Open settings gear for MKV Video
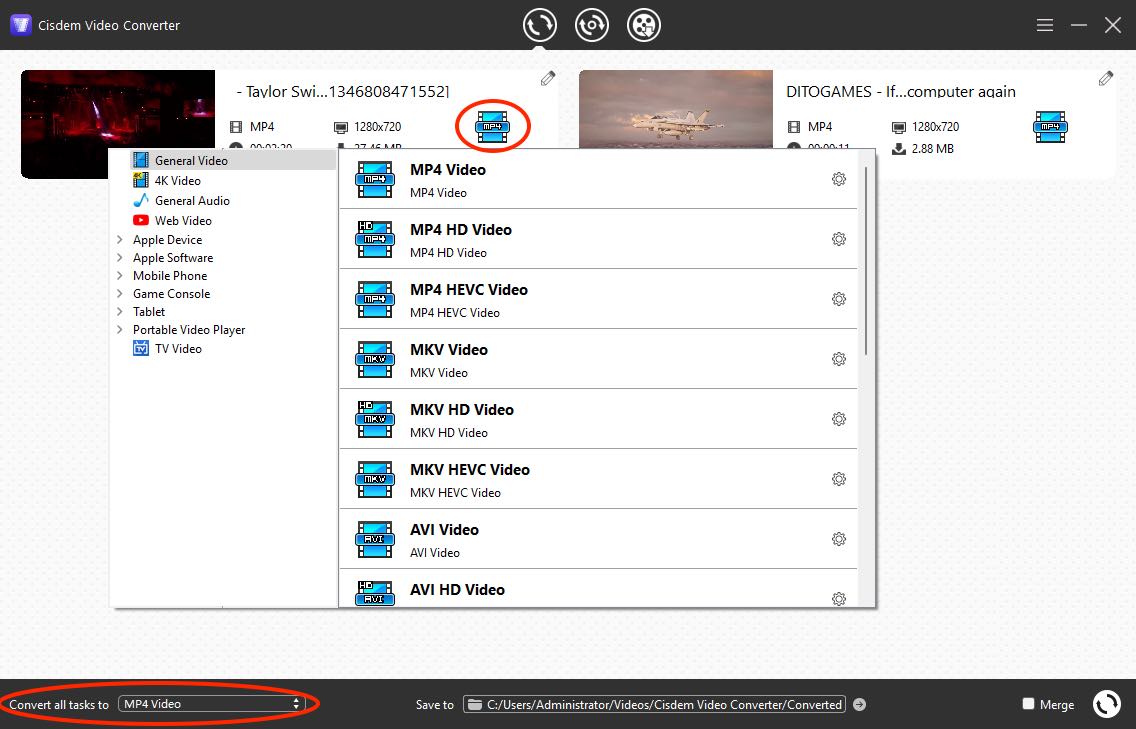1136x729 pixels. tap(839, 359)
